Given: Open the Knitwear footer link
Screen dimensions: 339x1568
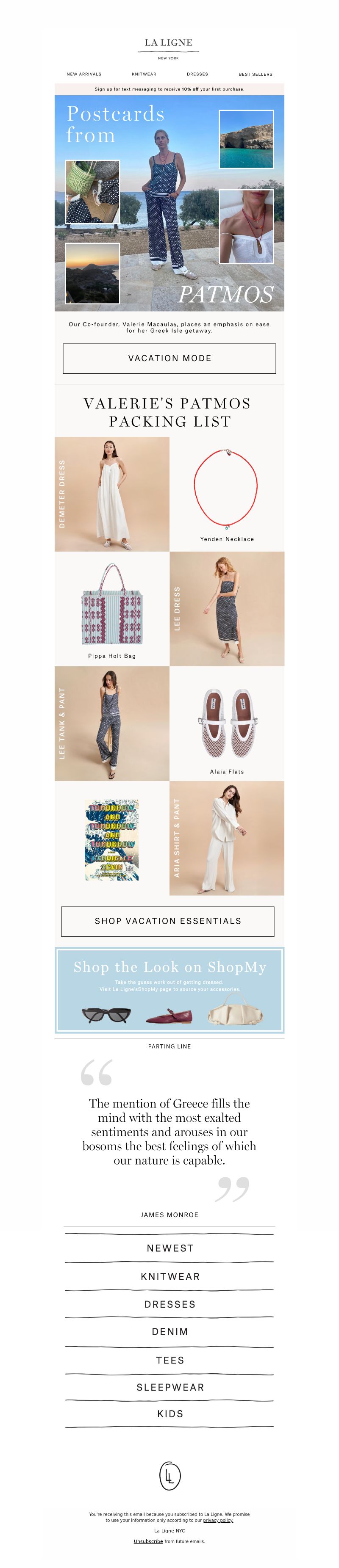Looking at the screenshot, I should point(170,1276).
